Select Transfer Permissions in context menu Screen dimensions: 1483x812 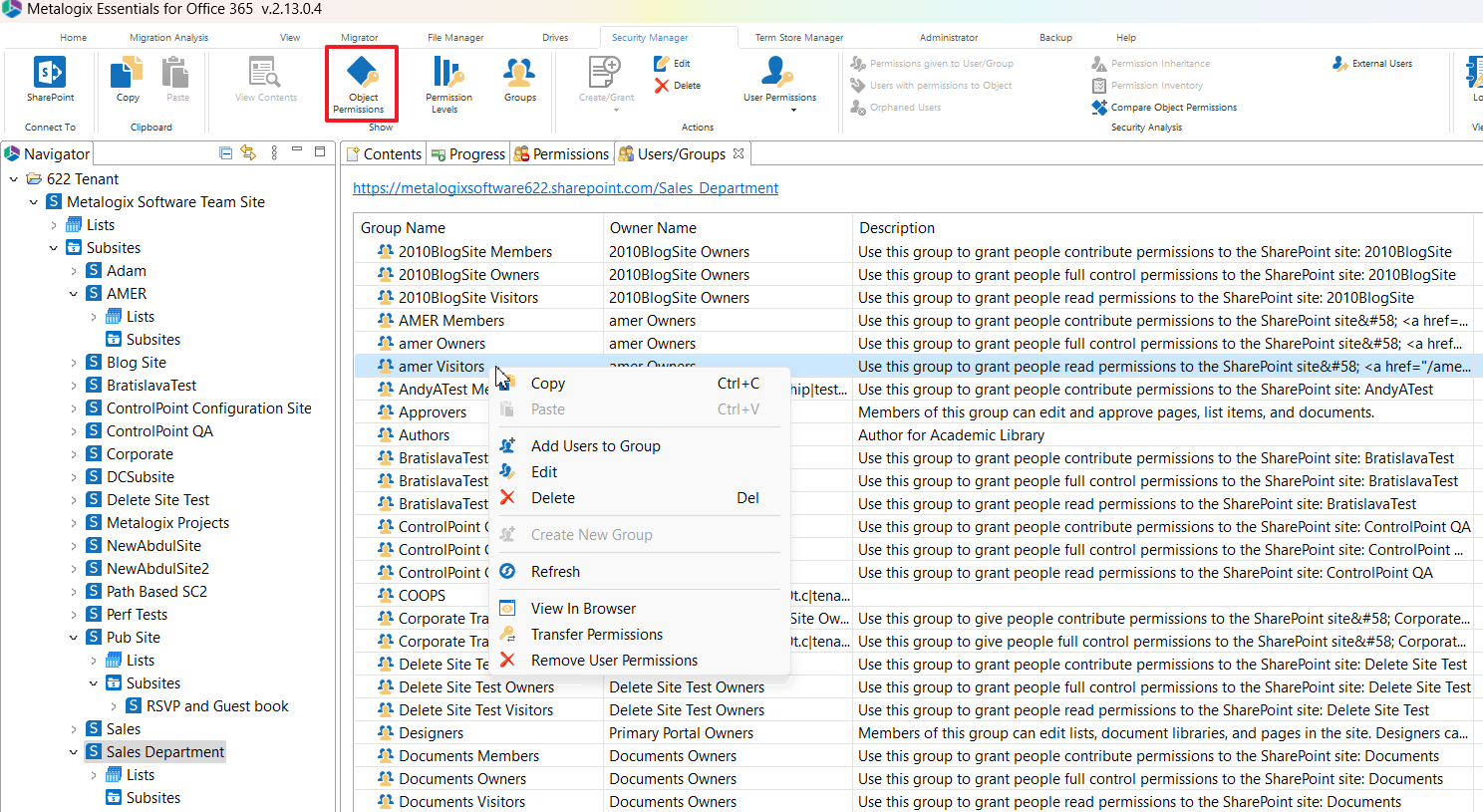point(596,635)
